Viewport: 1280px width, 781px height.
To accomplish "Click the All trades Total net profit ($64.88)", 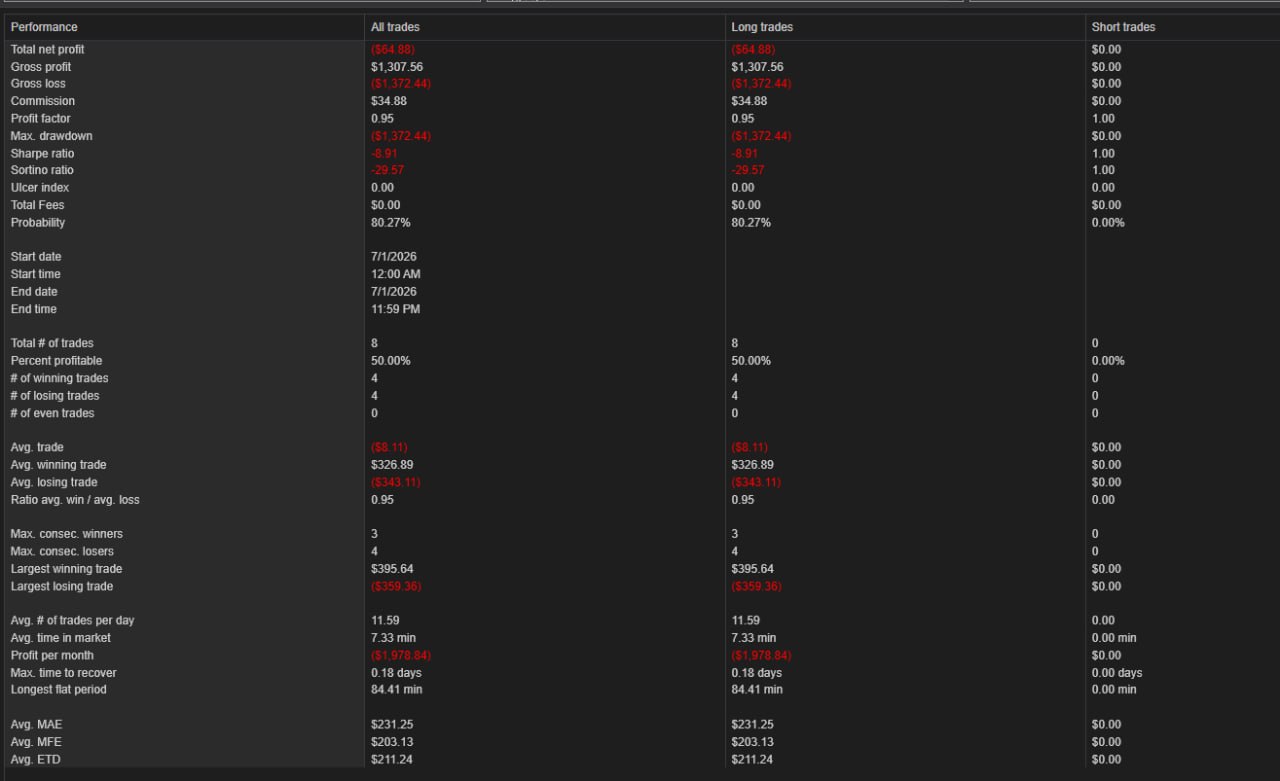I will 391,49.
